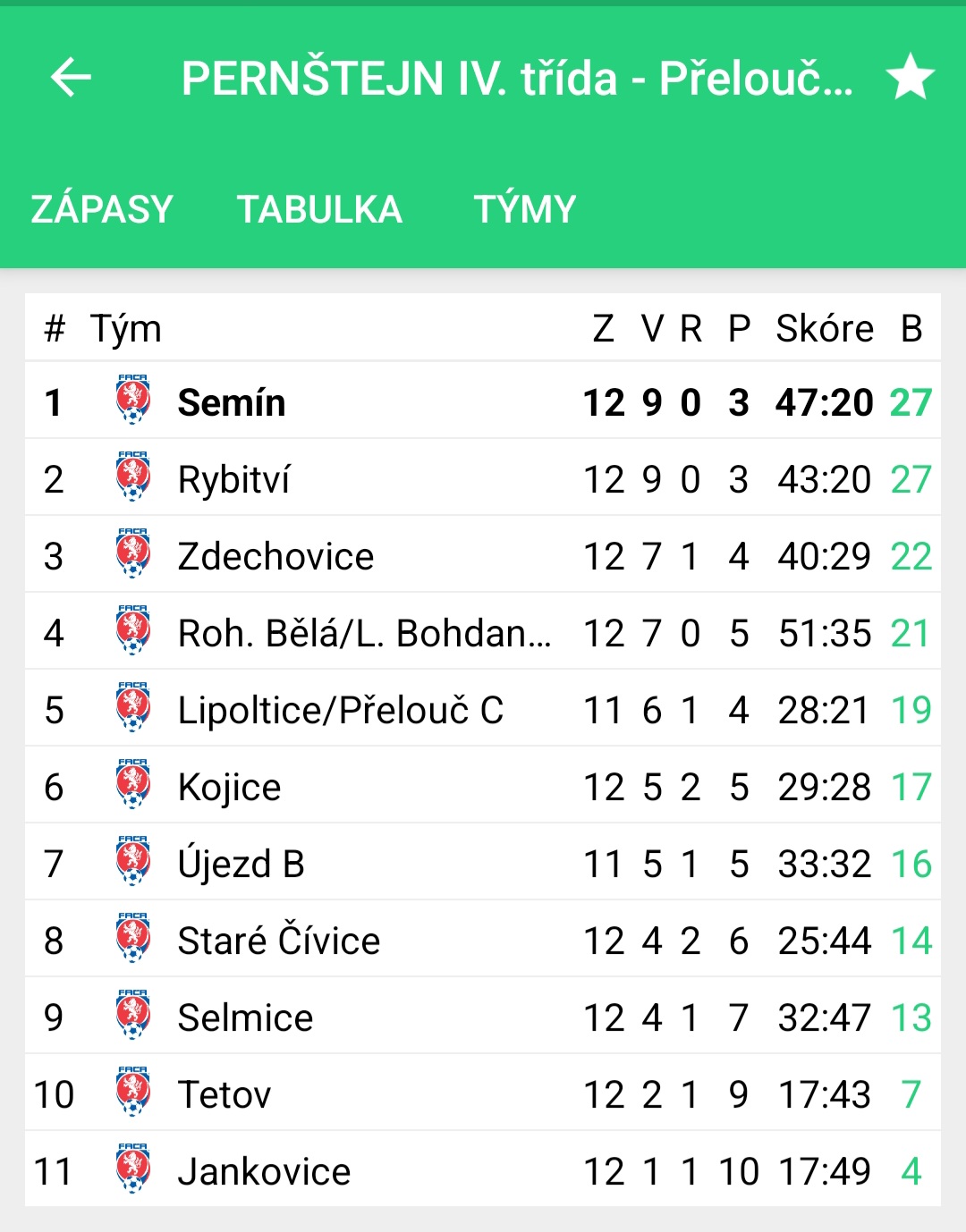966x1232 pixels.
Task: Click the Selmice club crest icon
Action: [x=132, y=1015]
